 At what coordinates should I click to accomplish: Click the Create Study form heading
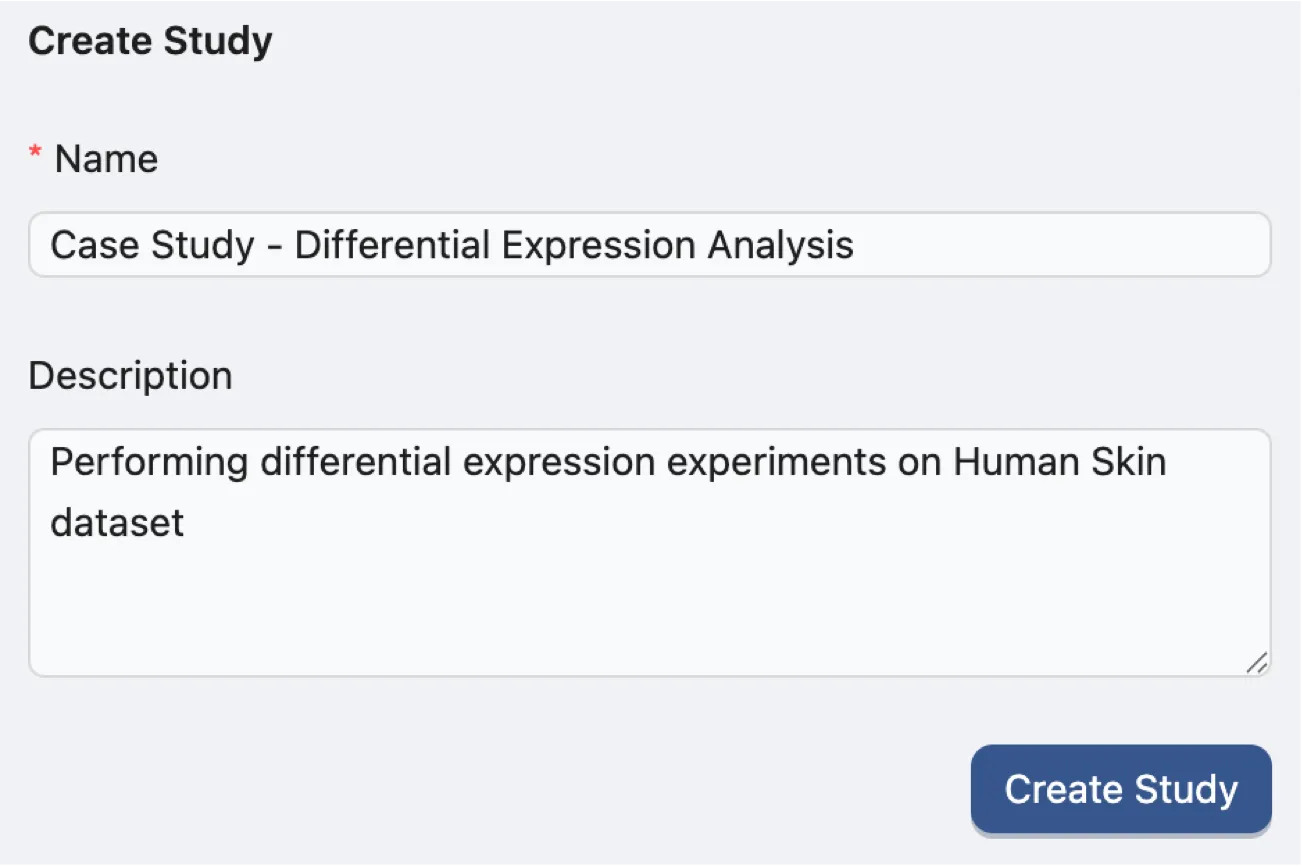click(150, 40)
